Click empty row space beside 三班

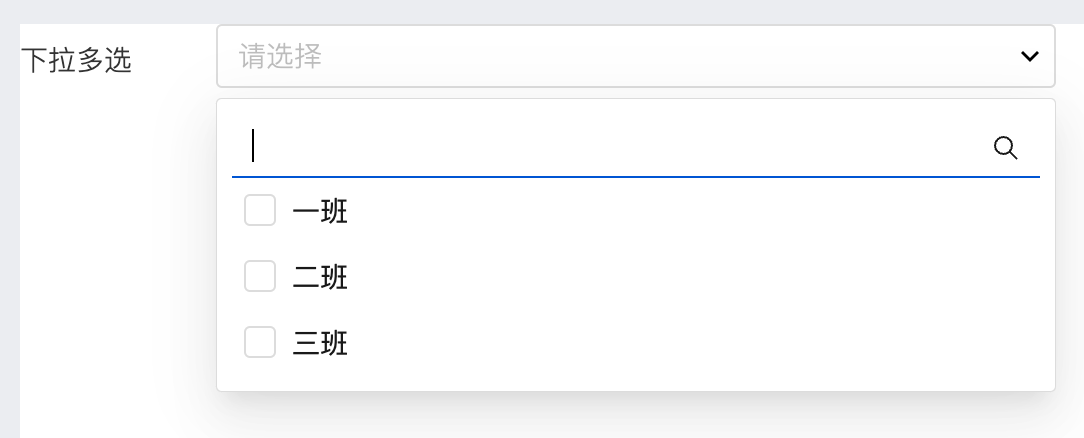[x=691, y=343]
